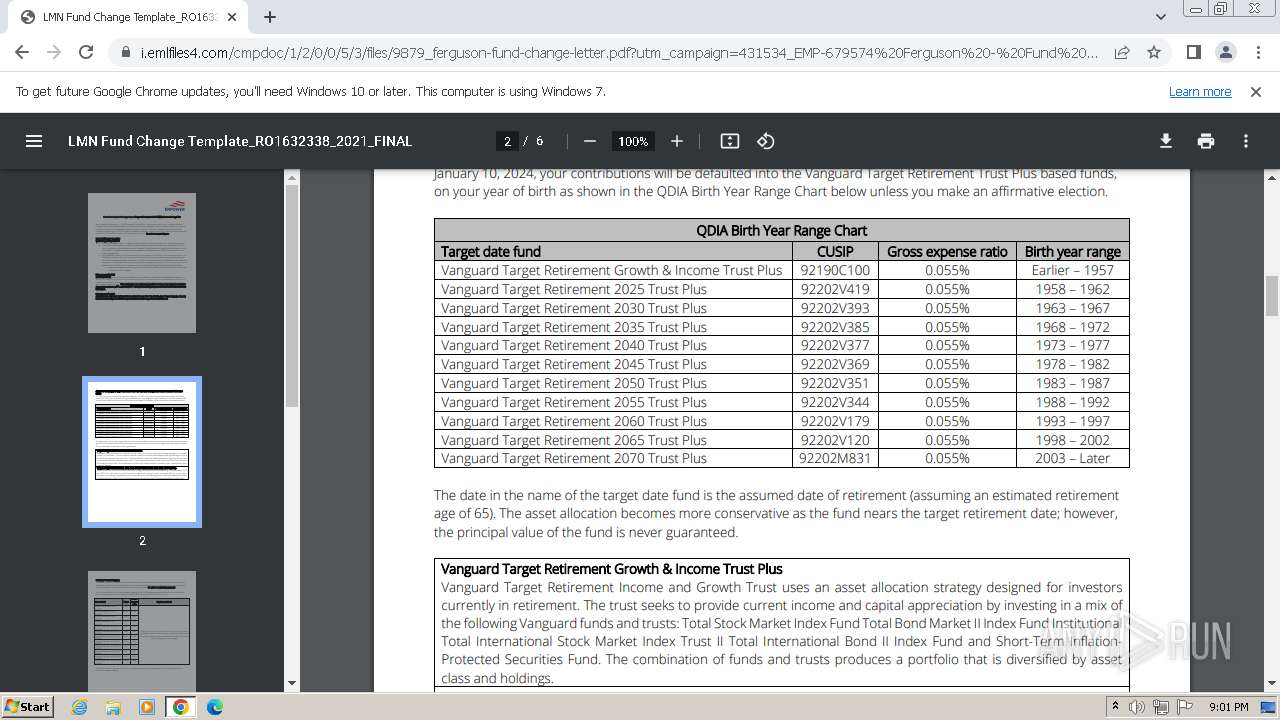Image resolution: width=1280 pixels, height=720 pixels.
Task: Click the Birth year range column header
Action: [1072, 252]
